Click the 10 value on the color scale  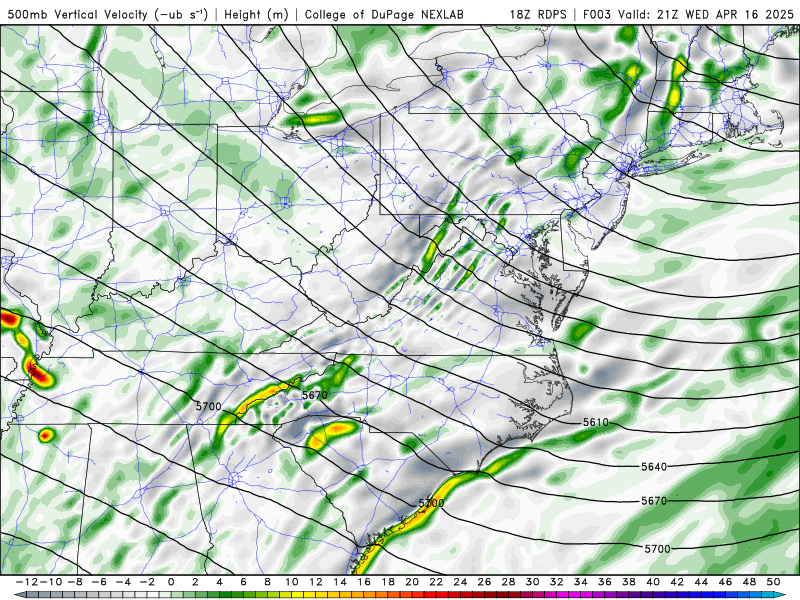291,582
